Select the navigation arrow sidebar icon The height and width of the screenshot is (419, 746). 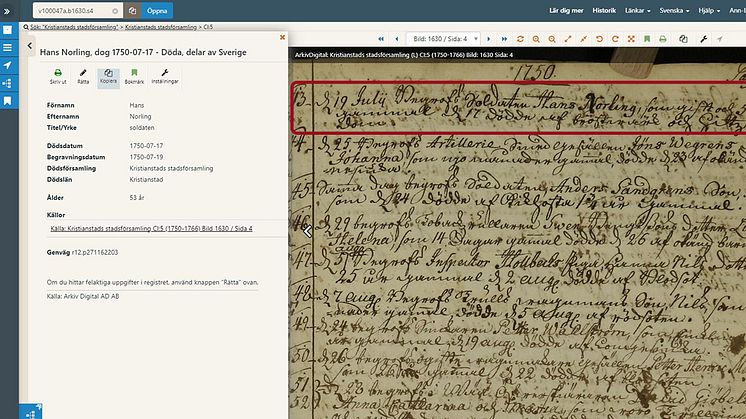[x=8, y=65]
